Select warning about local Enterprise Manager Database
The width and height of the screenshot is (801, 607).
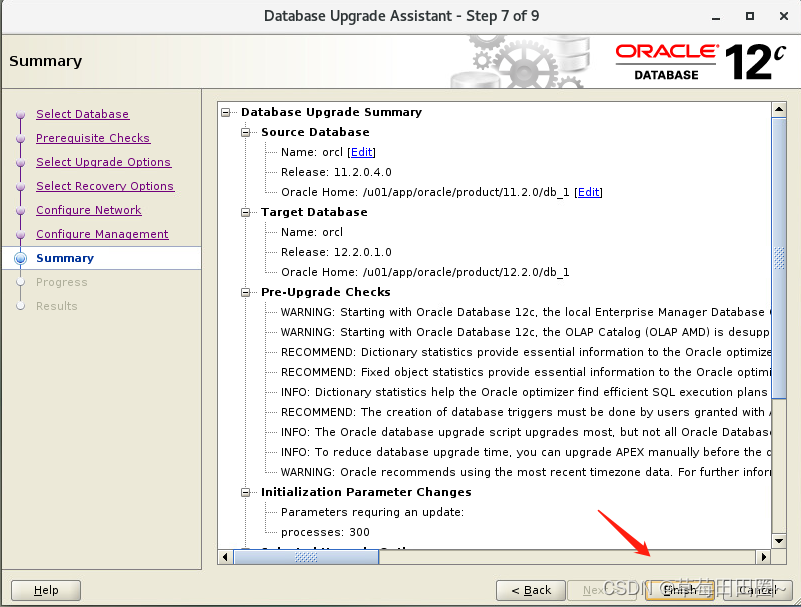[x=526, y=312]
